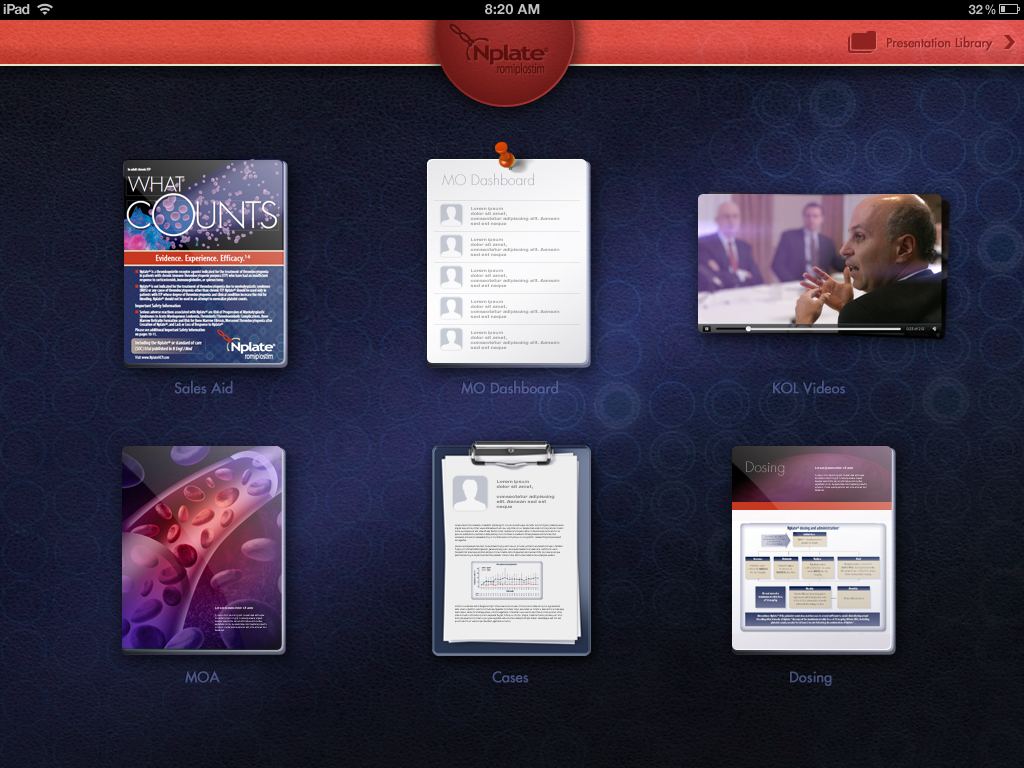Tap the Dosing label below the thumbnail
Viewport: 1024px width, 768px height.
[810, 677]
